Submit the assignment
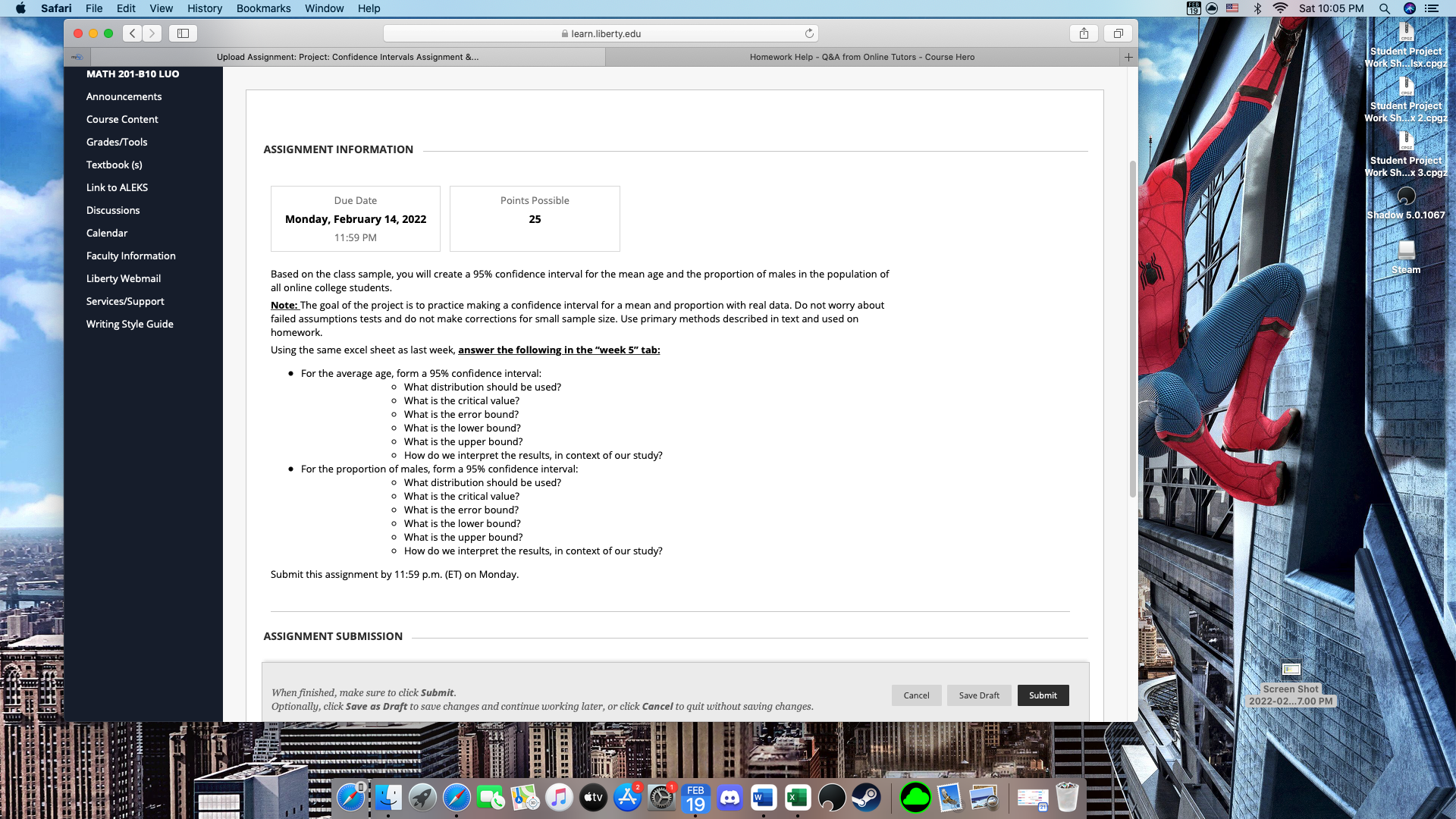 1043,695
